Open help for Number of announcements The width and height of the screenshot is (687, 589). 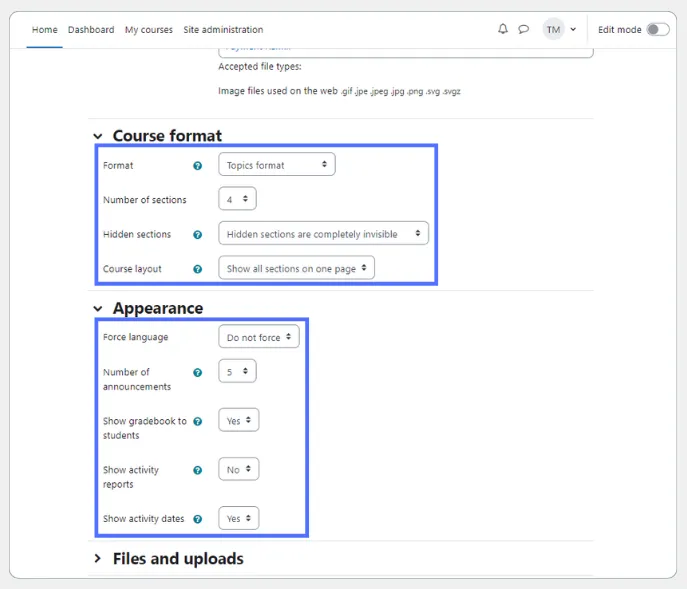[198, 373]
